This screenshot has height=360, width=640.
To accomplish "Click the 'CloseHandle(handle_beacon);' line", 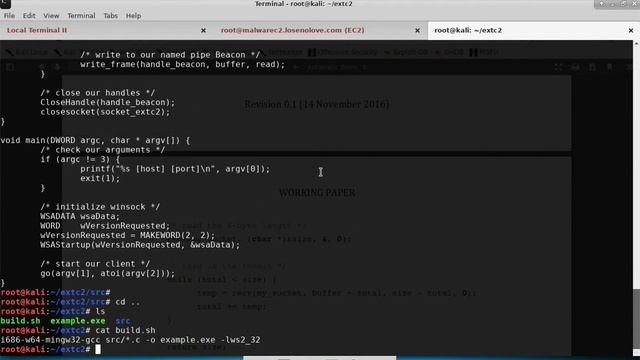I will pyautogui.click(x=107, y=102).
